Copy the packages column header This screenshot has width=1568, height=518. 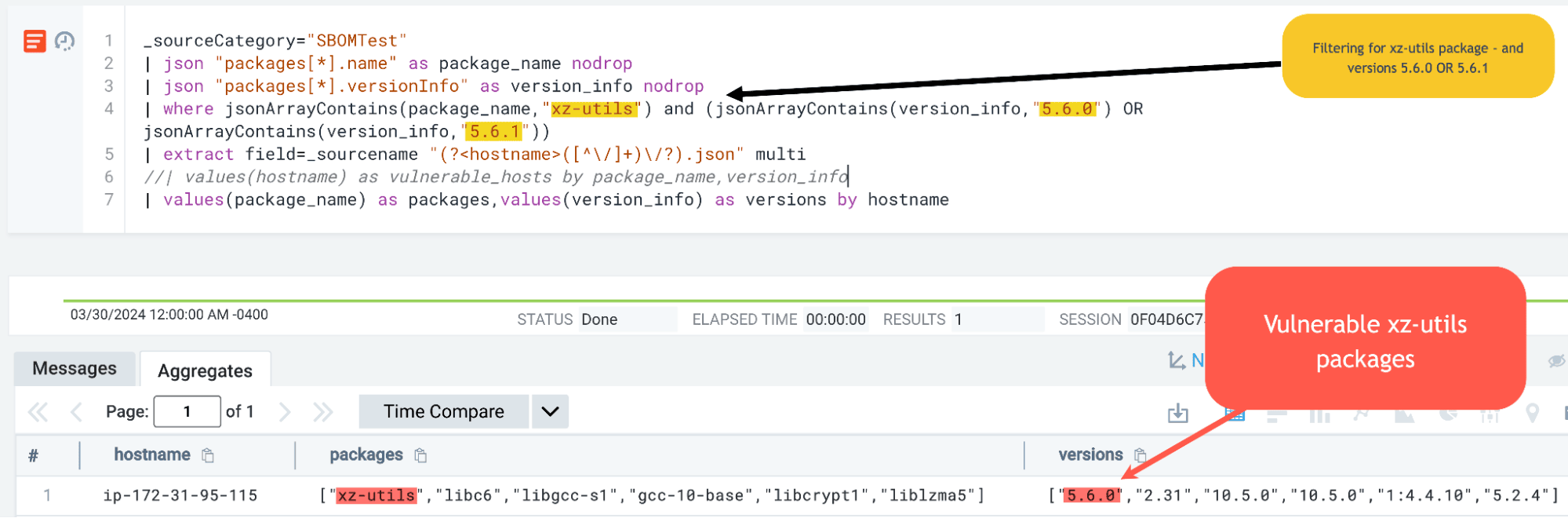coord(420,455)
